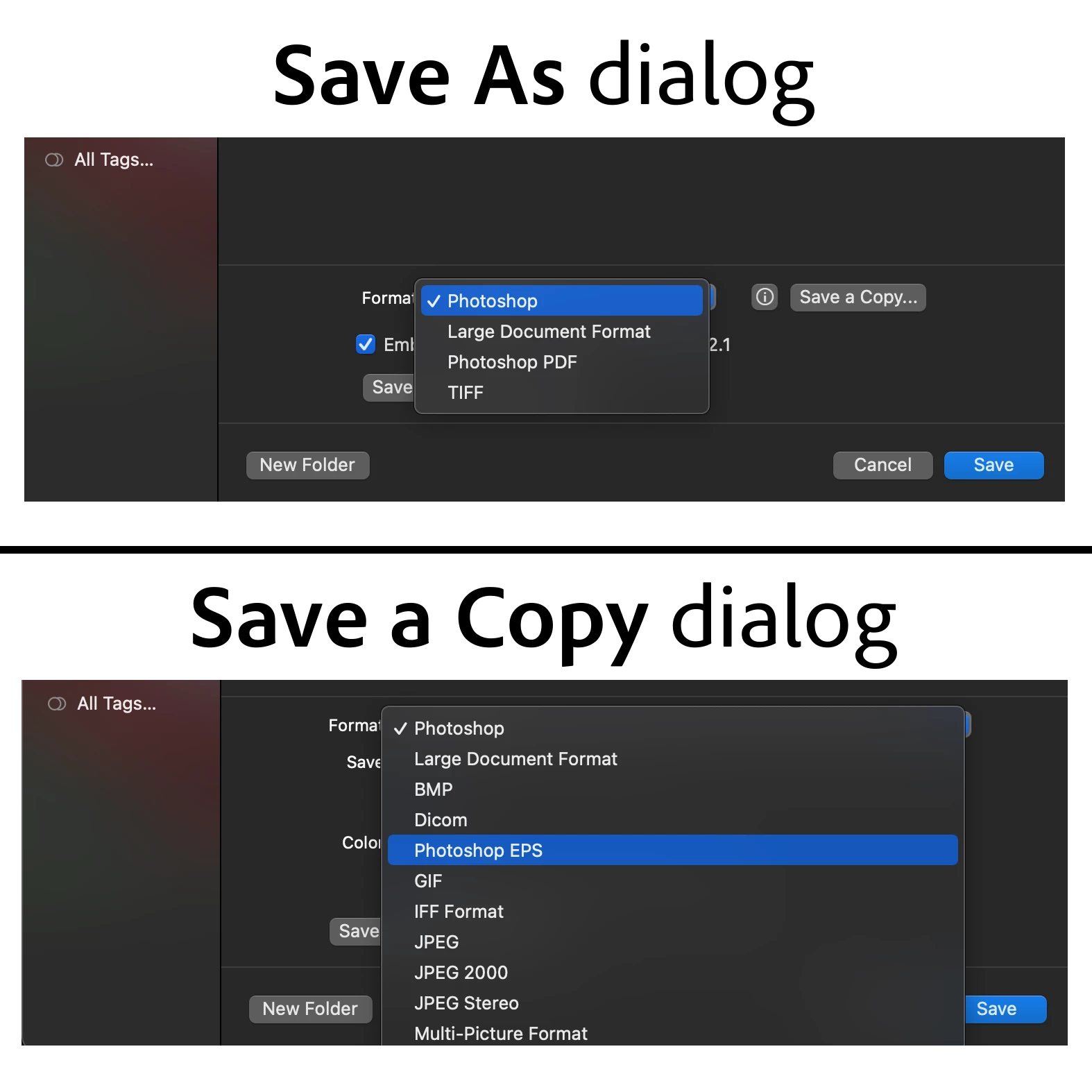Choose Large Document Format in Save As list

pos(562,332)
